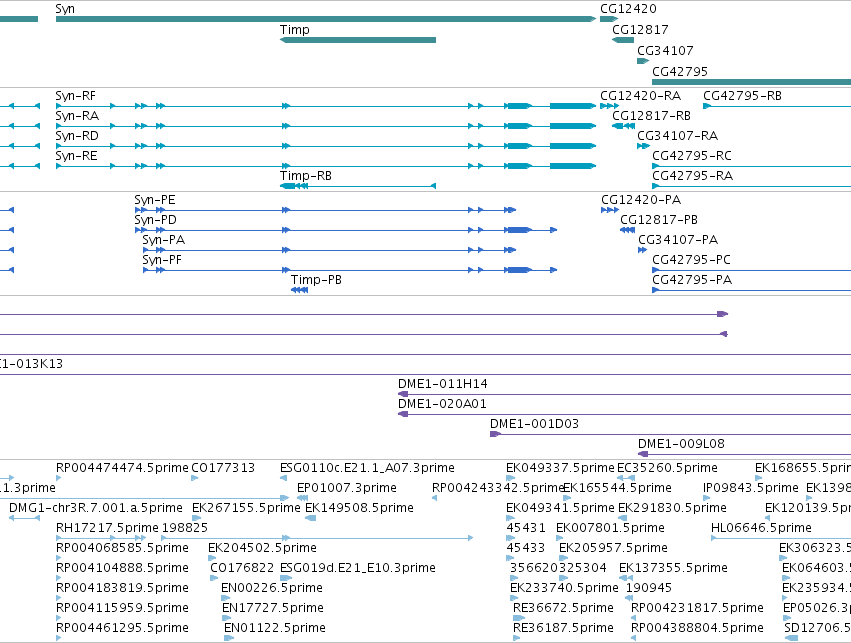This screenshot has width=851, height=643.
Task: Select EST CO177313 label
Action: (223, 468)
